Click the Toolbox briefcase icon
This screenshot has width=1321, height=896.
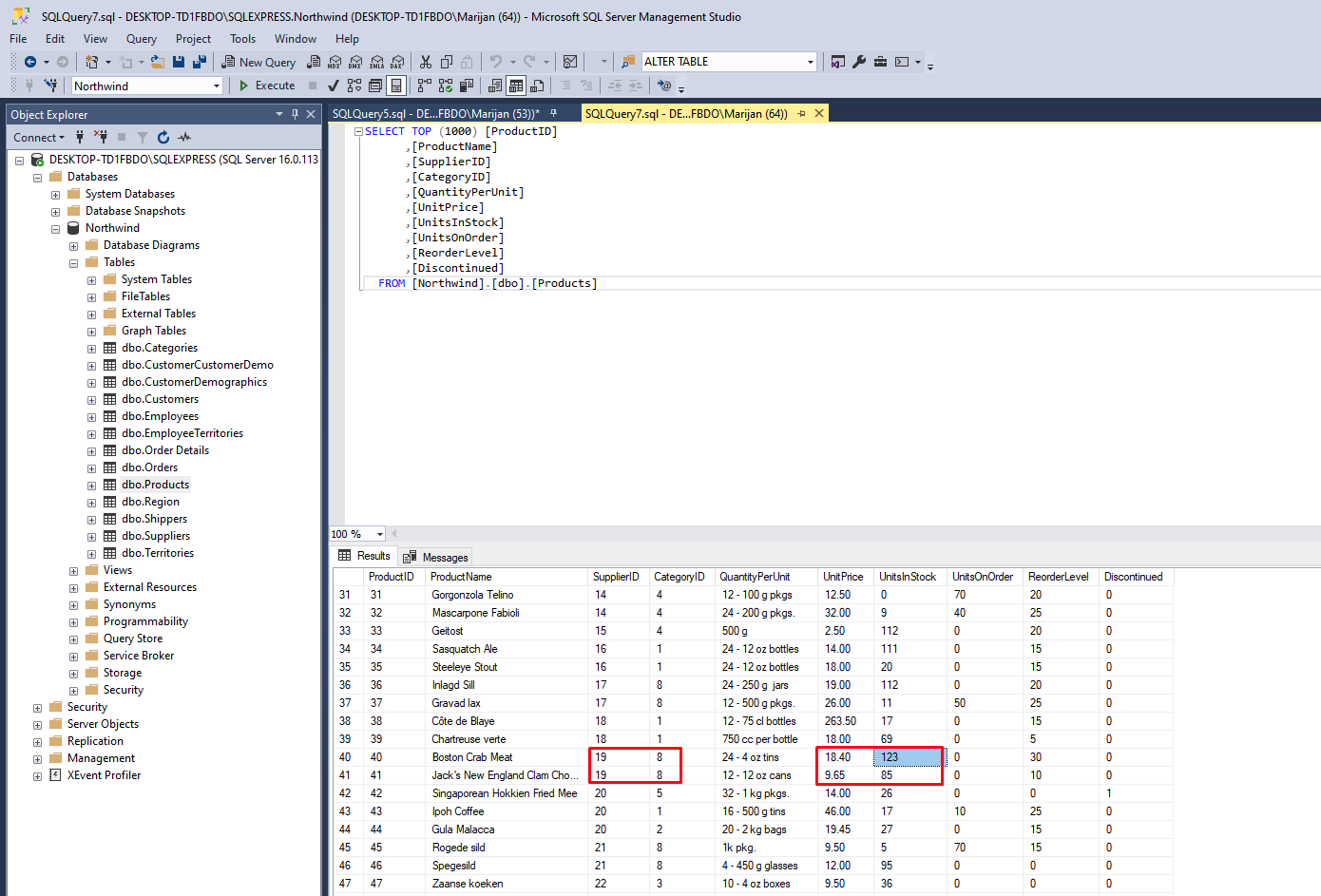coord(880,62)
